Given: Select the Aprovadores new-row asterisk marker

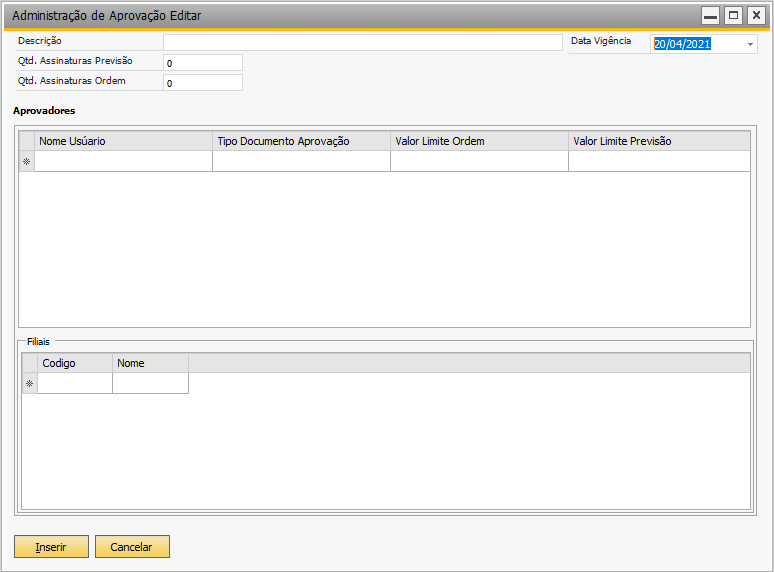Looking at the screenshot, I should coord(27,161).
